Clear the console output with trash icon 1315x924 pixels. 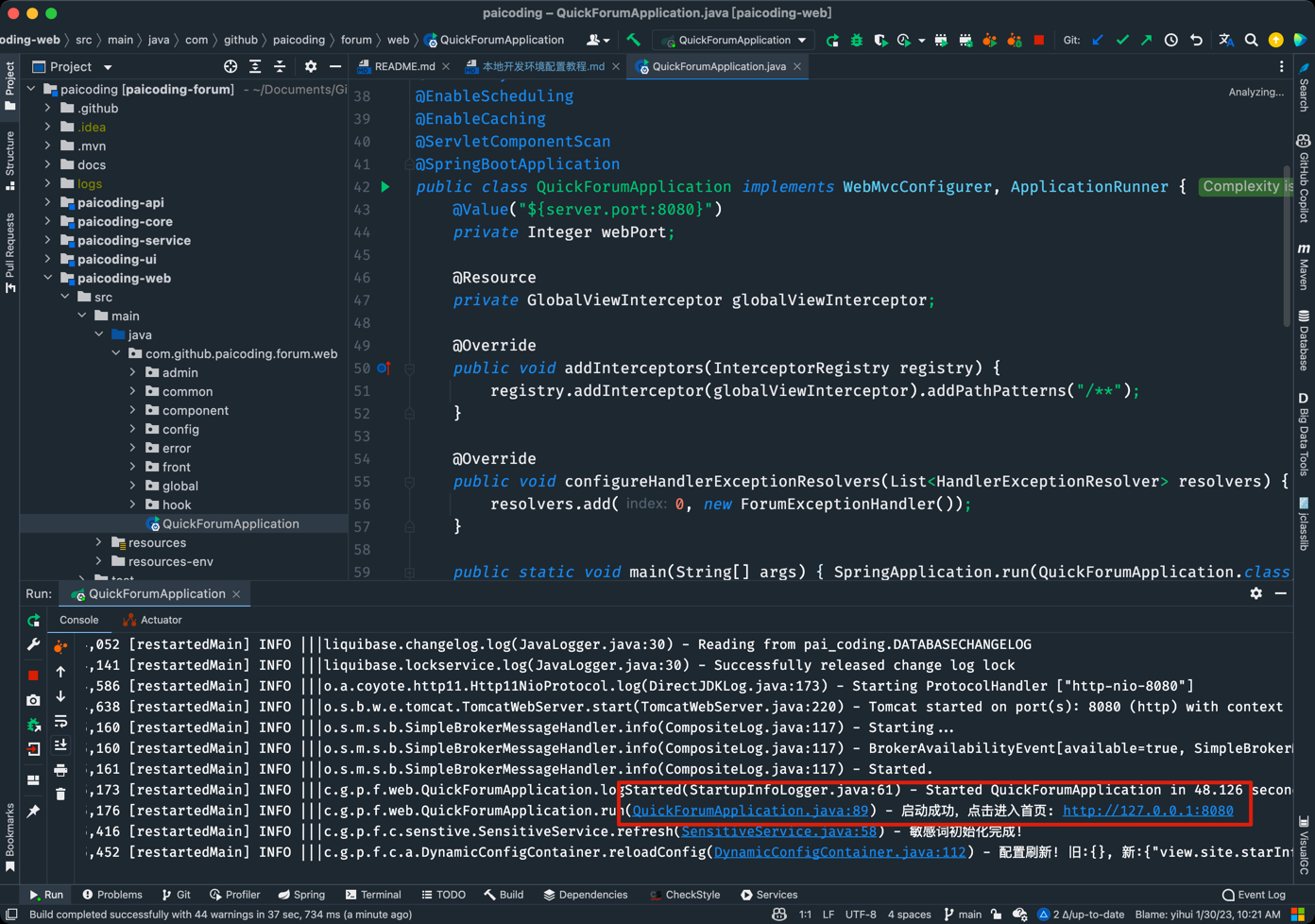coord(60,794)
